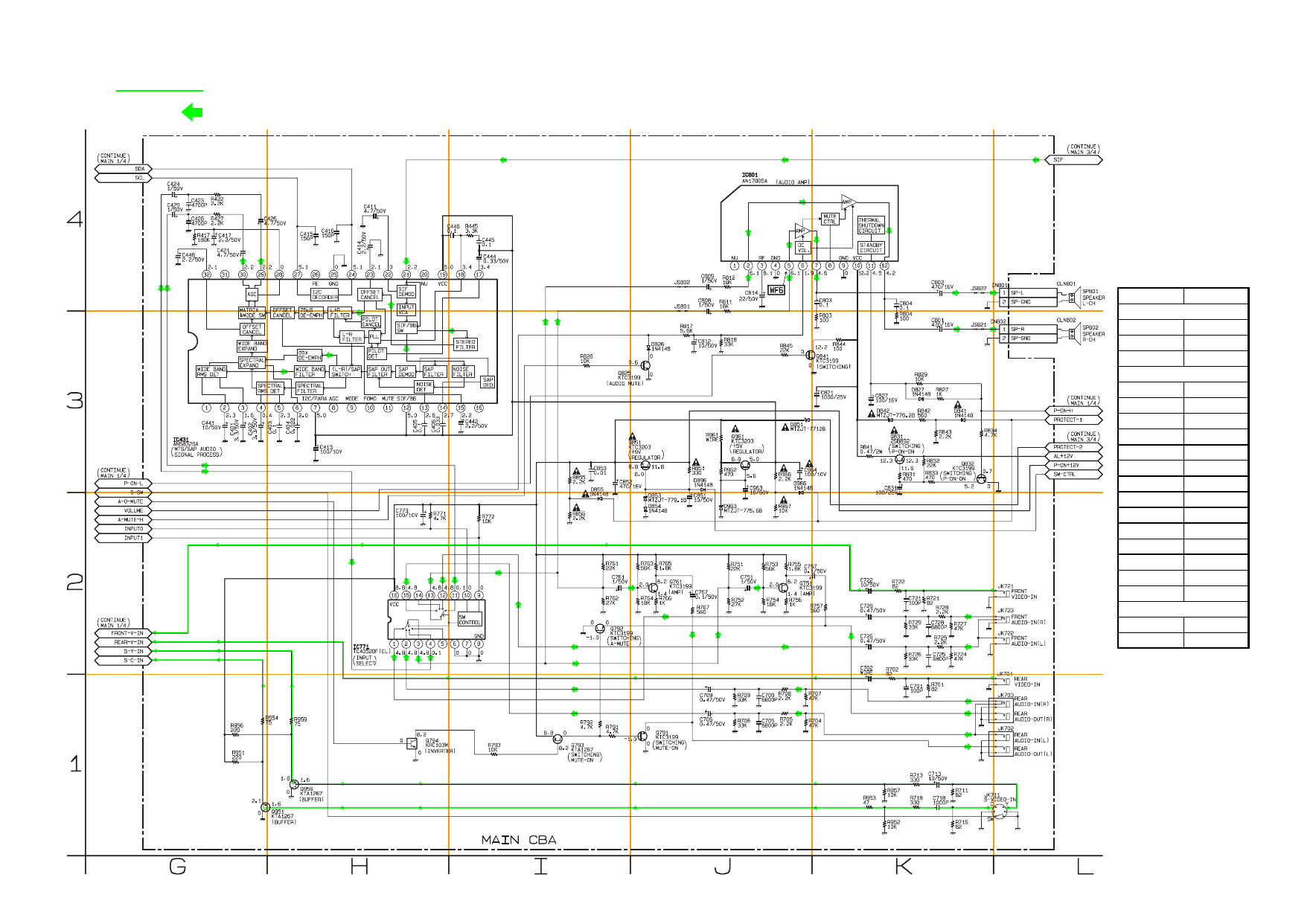This screenshot has width=1316, height=921.
Task: Click the SIF DEMOD block
Action: point(406,292)
